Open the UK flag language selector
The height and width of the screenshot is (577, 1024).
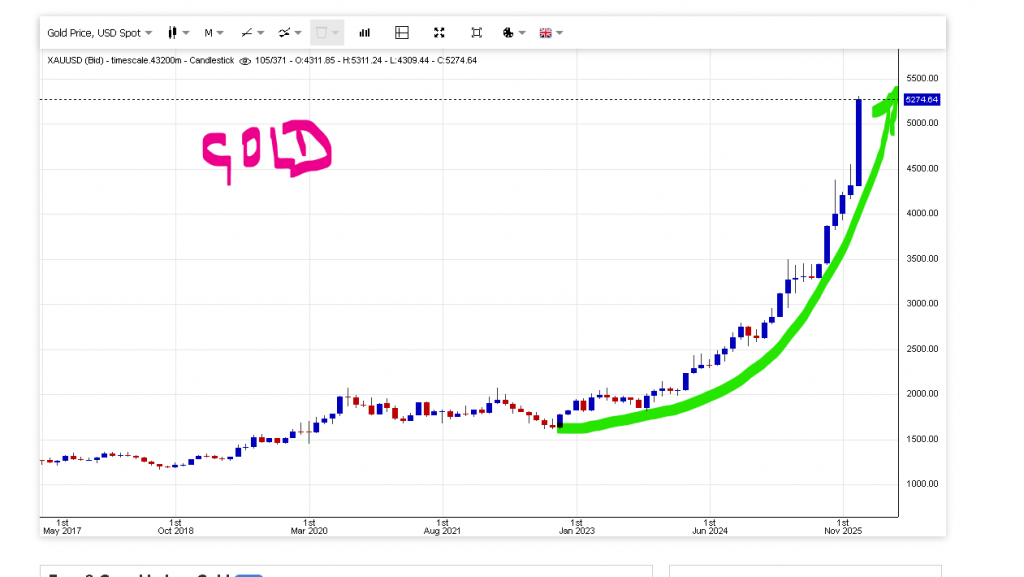tap(550, 33)
